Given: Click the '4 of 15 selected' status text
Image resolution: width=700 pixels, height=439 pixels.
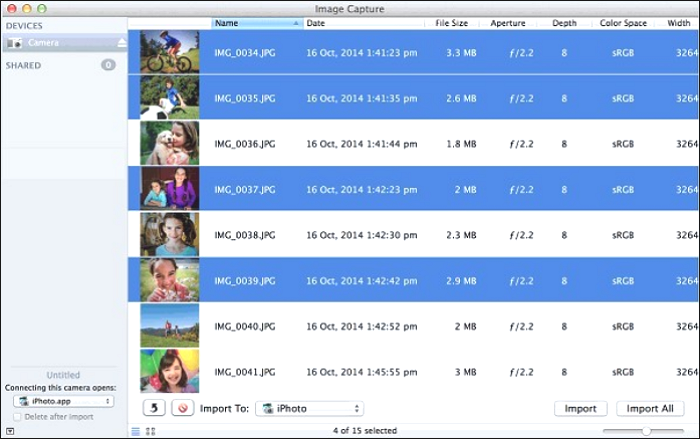Looking at the screenshot, I should [x=365, y=431].
